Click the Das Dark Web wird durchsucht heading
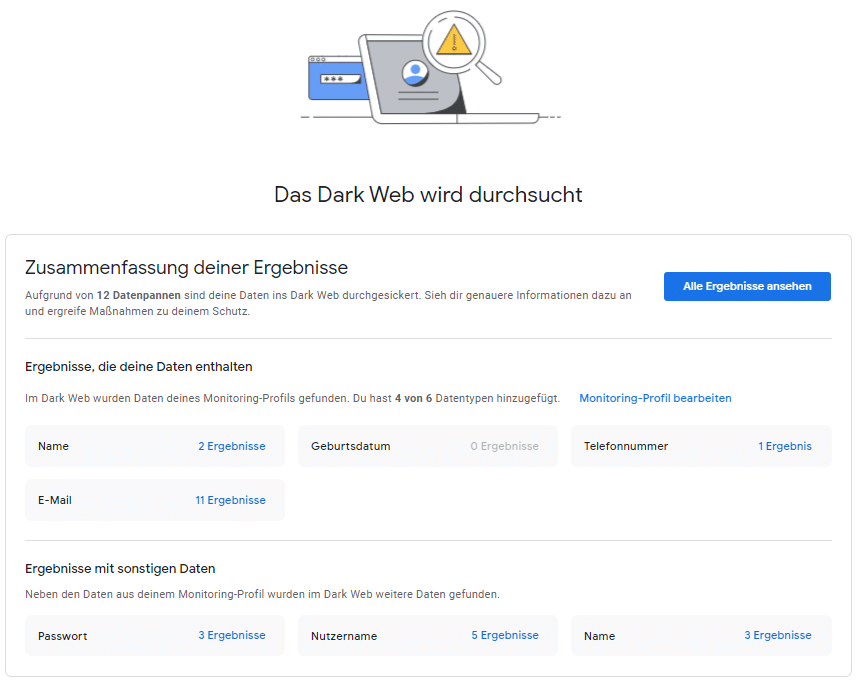This screenshot has height=687, width=857. 428,195
